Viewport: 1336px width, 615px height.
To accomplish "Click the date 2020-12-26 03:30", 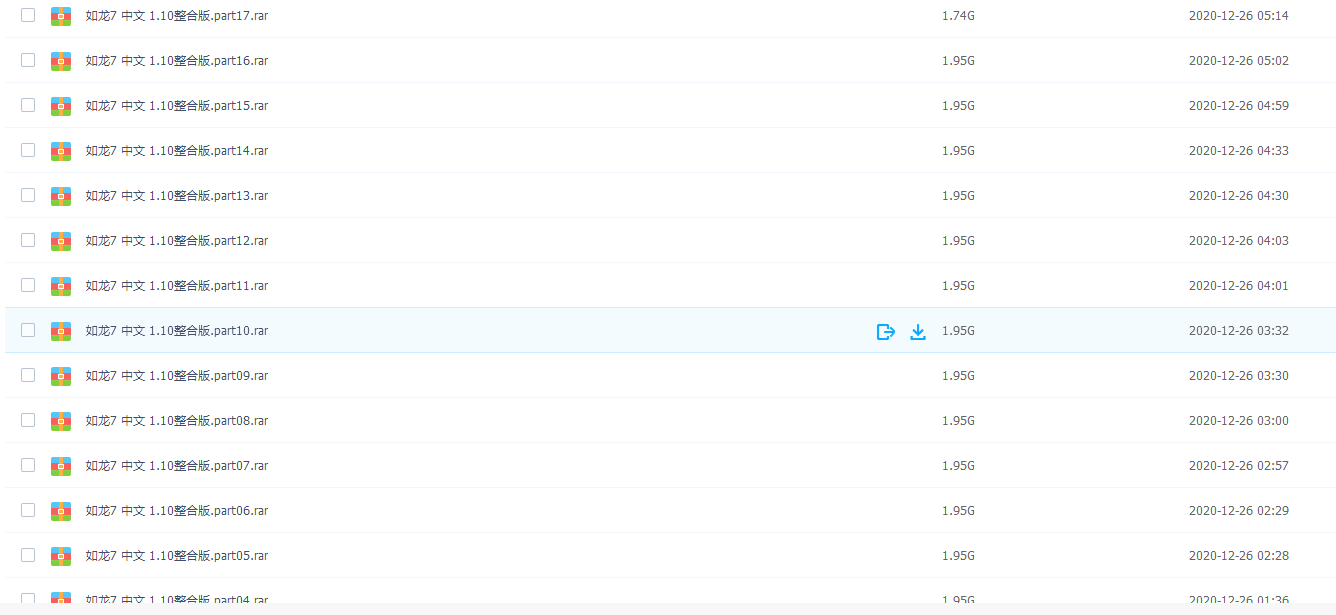I will tap(1238, 376).
